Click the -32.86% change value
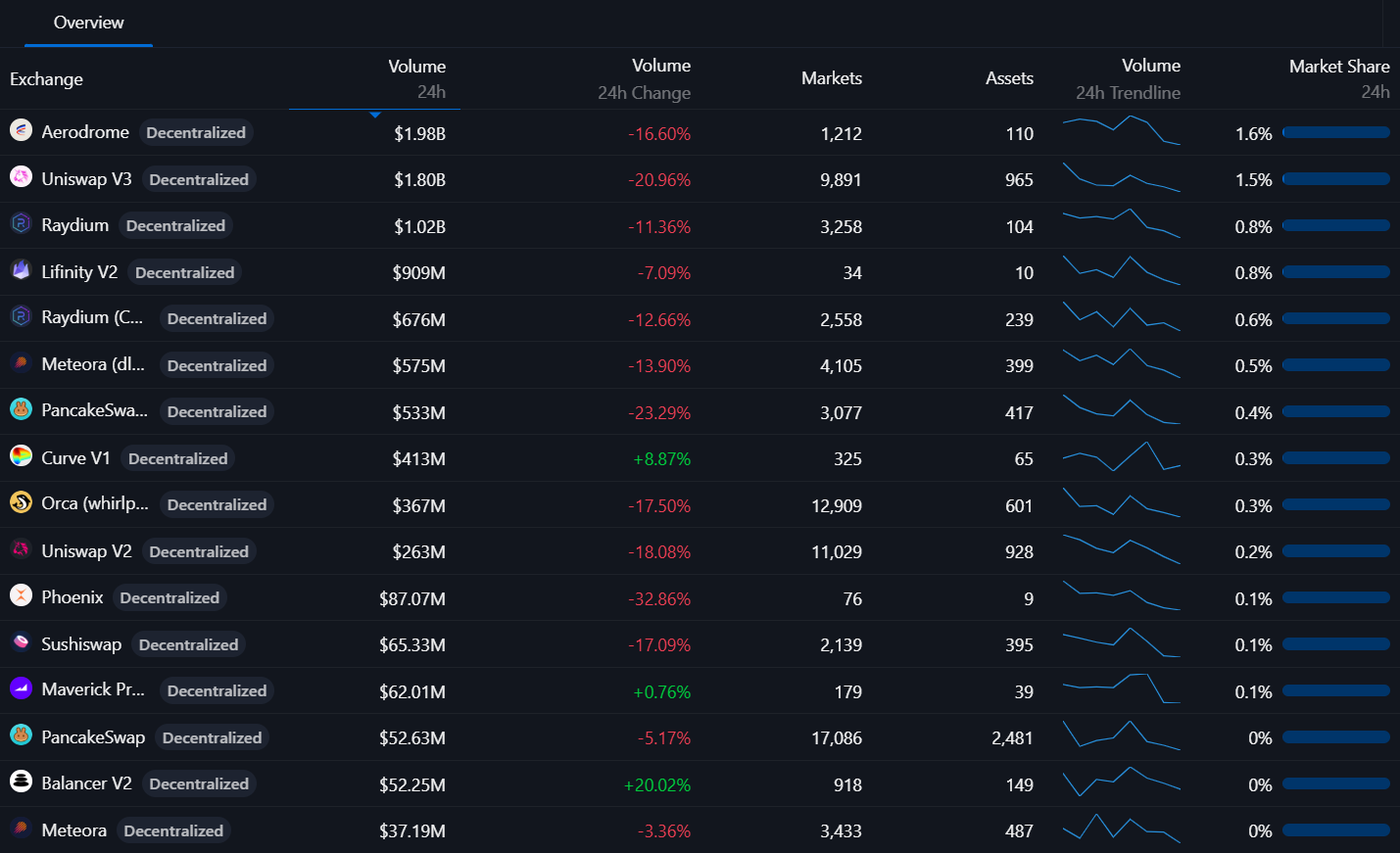1400x853 pixels. coord(659,599)
